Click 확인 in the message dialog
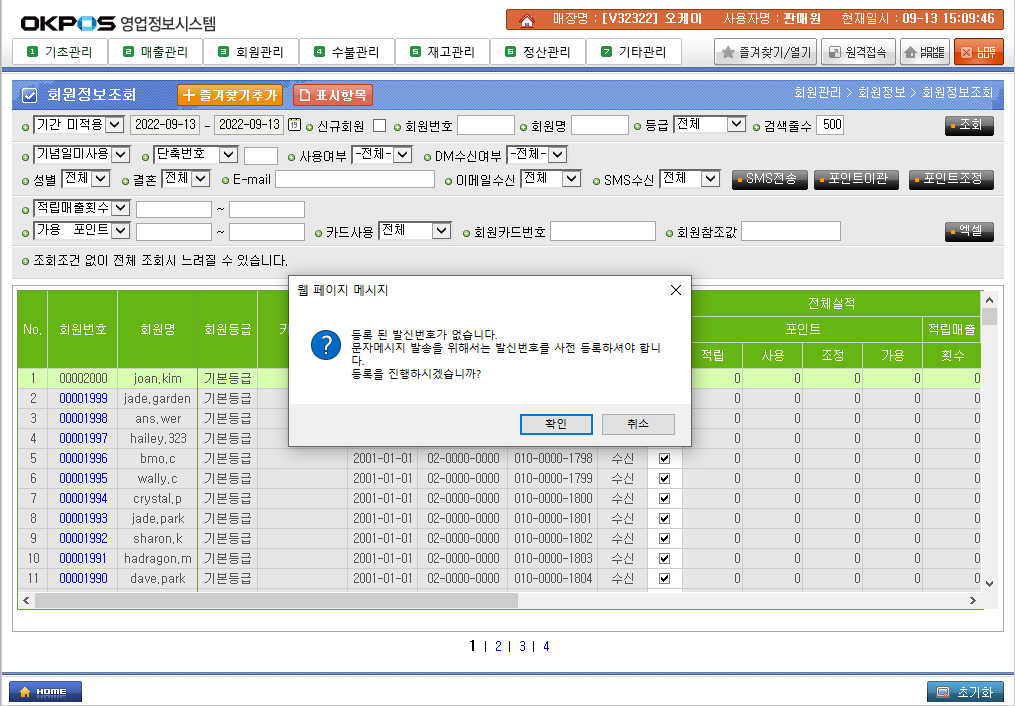 (556, 424)
